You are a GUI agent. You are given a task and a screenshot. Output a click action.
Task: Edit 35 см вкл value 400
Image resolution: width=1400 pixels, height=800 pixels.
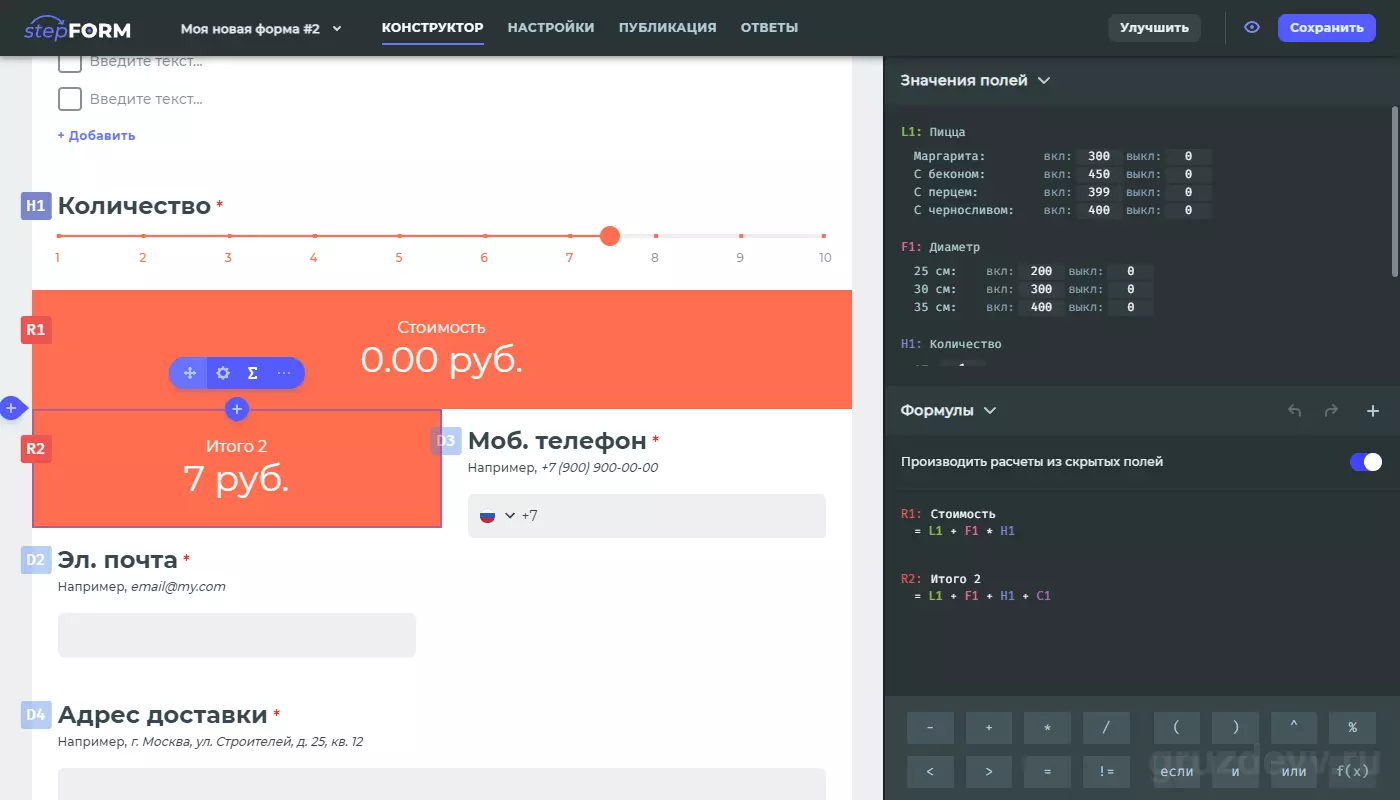click(x=1040, y=308)
